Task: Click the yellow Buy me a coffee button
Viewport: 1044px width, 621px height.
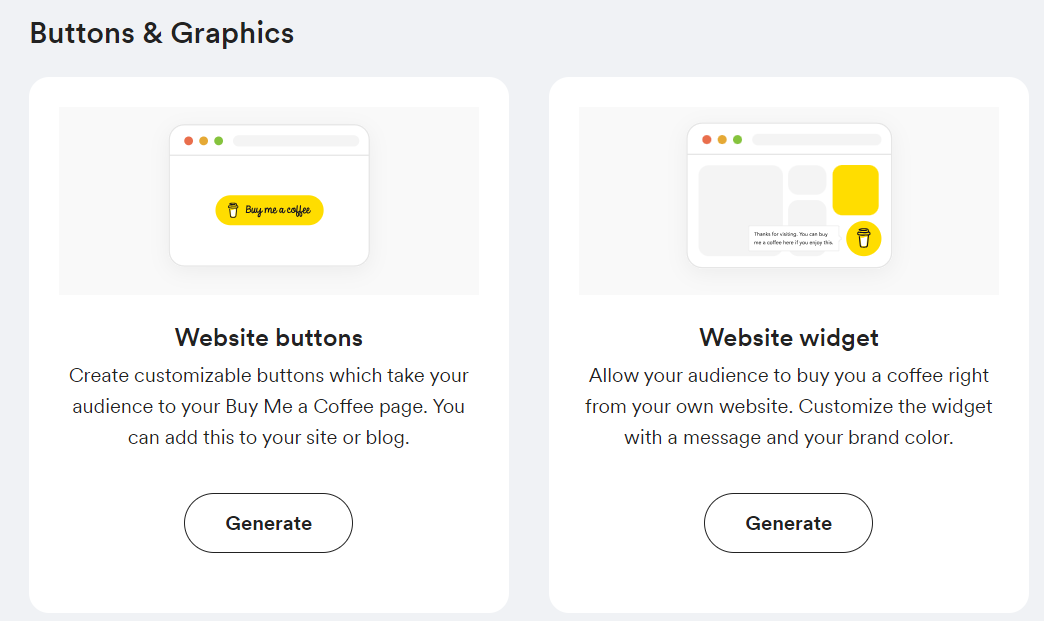Action: click(269, 210)
